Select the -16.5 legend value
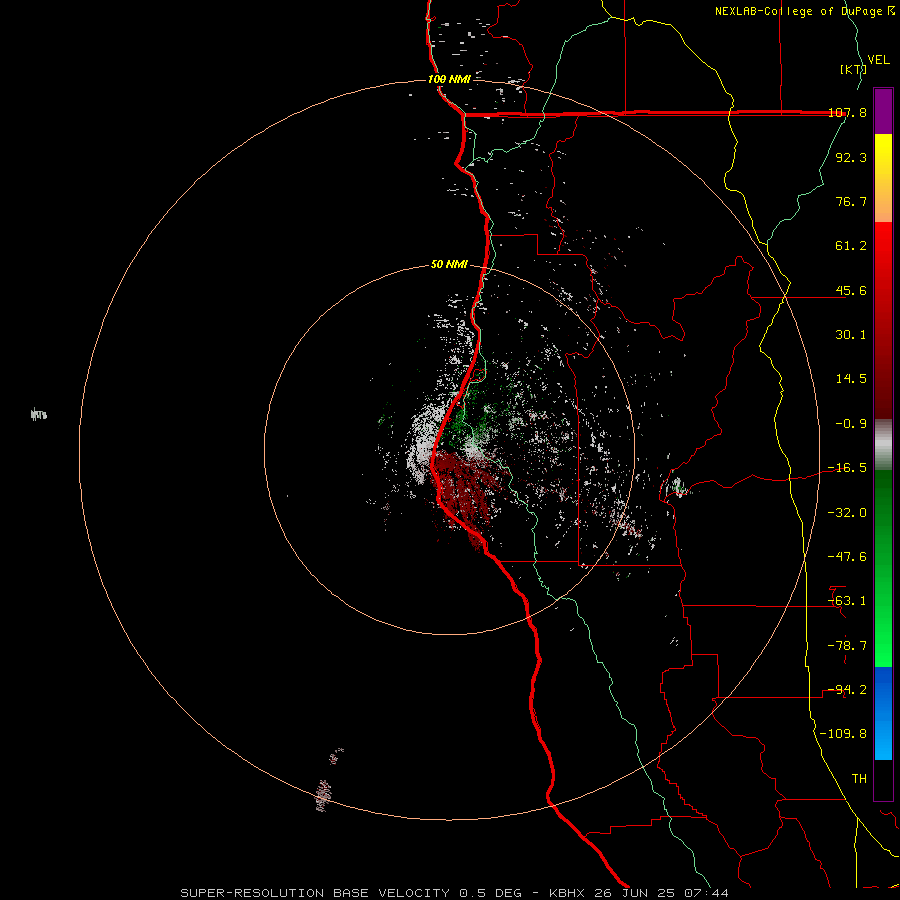This screenshot has height=900, width=900. pyautogui.click(x=847, y=468)
